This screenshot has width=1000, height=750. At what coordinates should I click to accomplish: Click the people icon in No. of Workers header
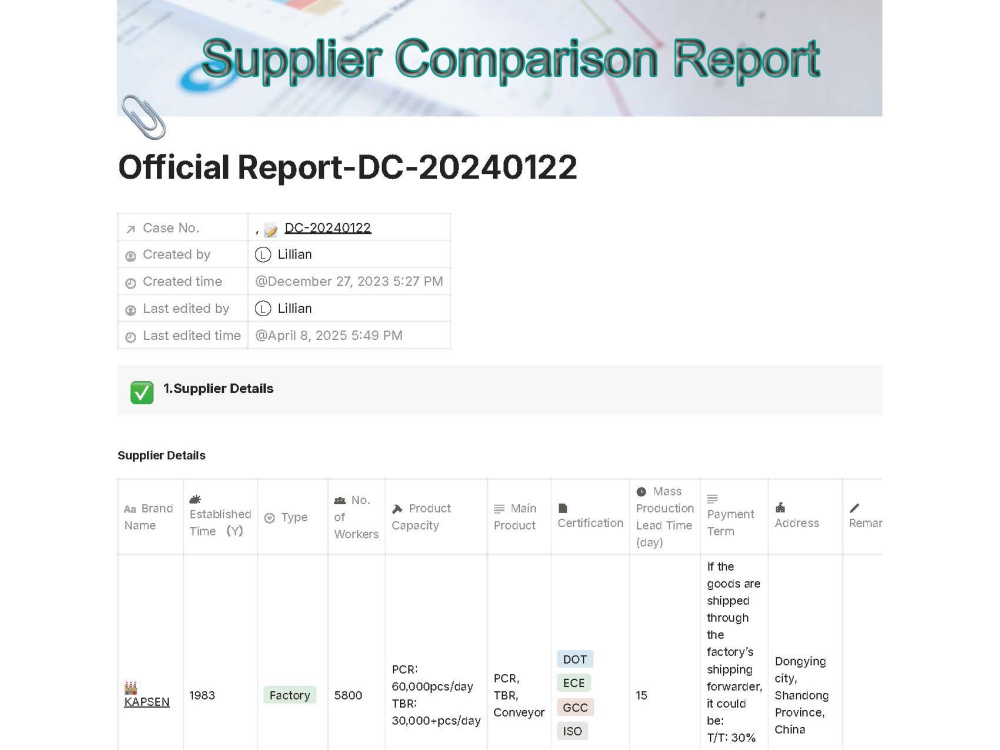click(340, 501)
